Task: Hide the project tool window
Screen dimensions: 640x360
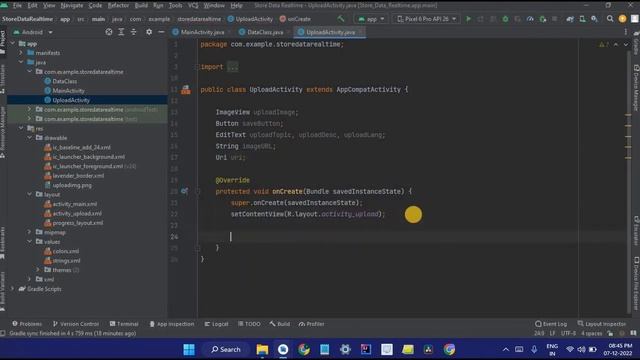Action: point(161,32)
